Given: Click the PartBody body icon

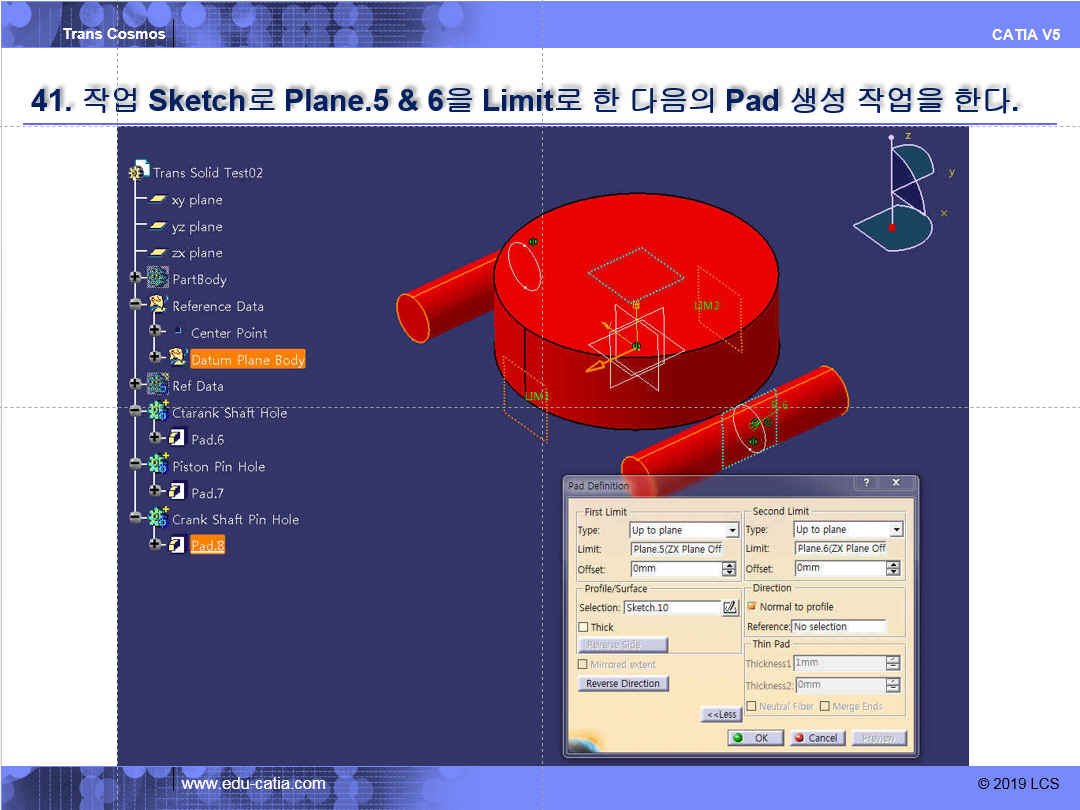Looking at the screenshot, I should click(x=158, y=279).
